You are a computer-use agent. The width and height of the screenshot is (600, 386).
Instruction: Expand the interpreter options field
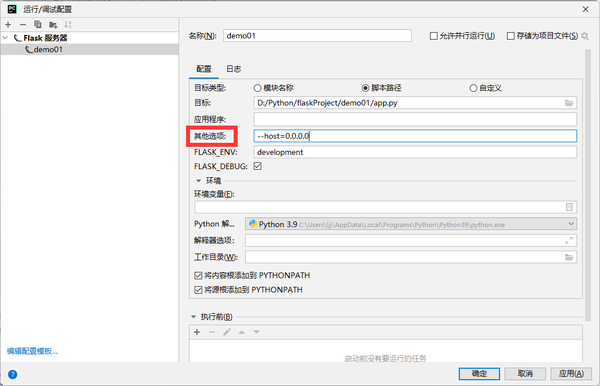click(569, 240)
